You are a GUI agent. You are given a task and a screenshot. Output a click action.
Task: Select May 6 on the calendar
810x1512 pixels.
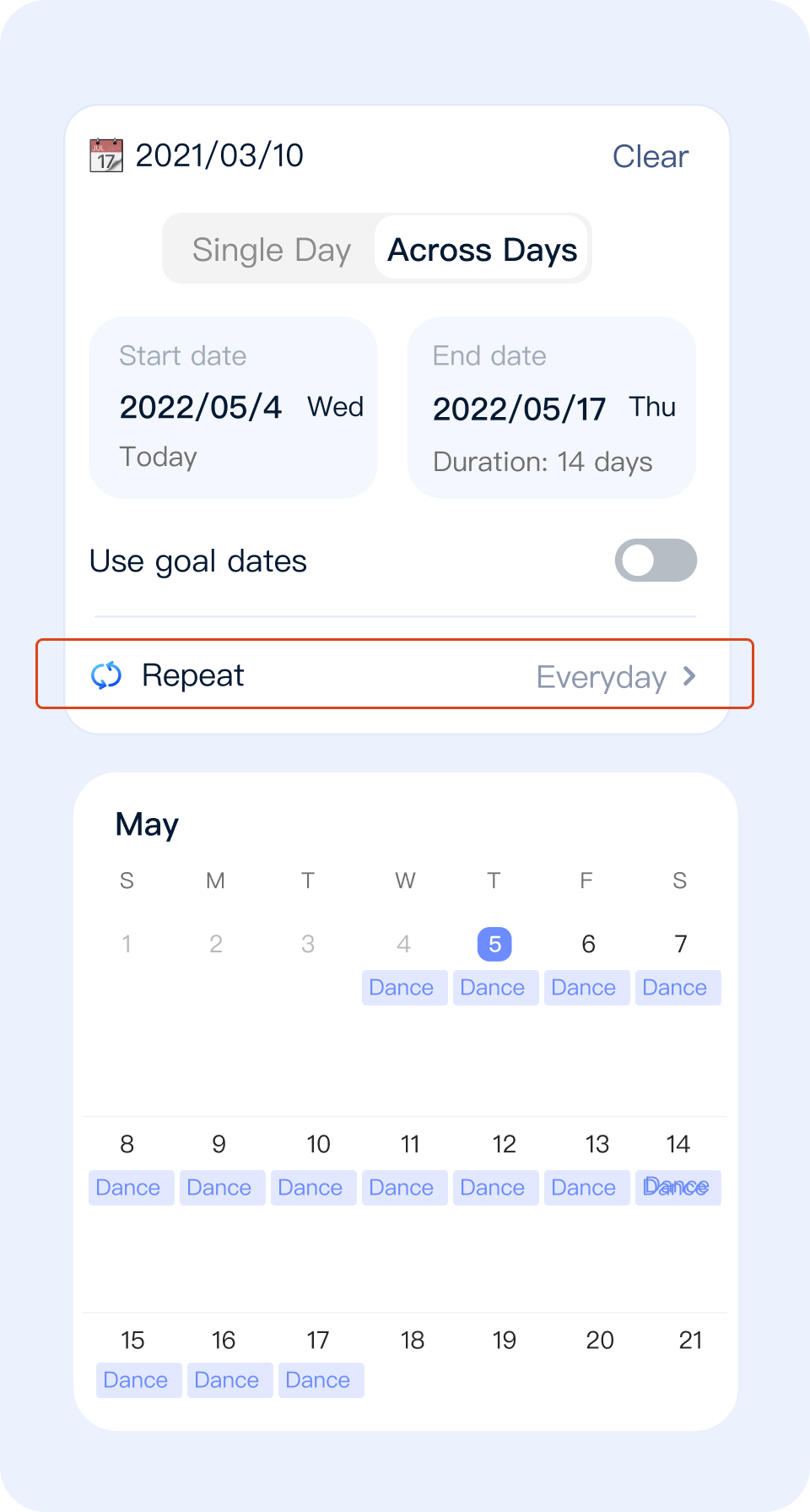588,944
